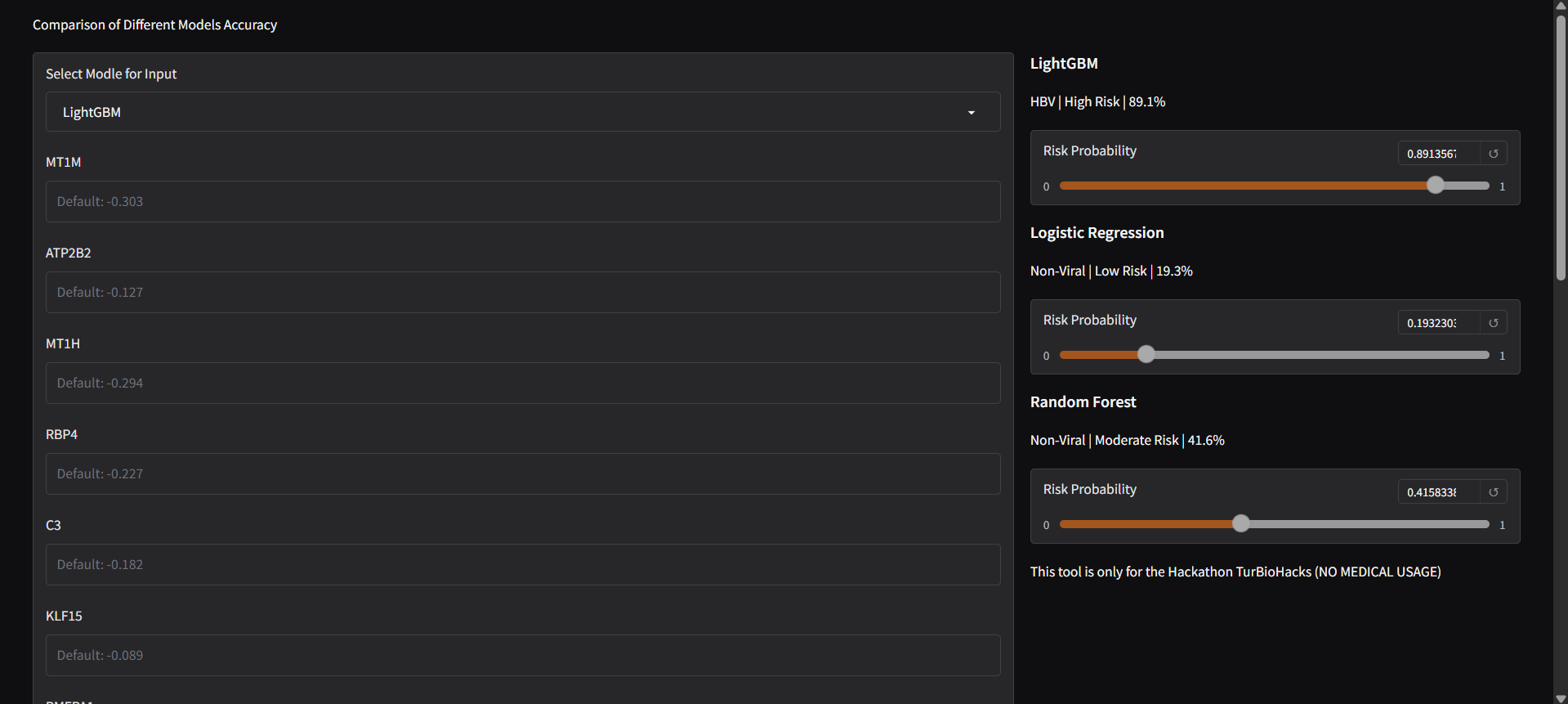Open the Select Modle for Input dropdown
This screenshot has width=1568, height=704.
tap(523, 112)
